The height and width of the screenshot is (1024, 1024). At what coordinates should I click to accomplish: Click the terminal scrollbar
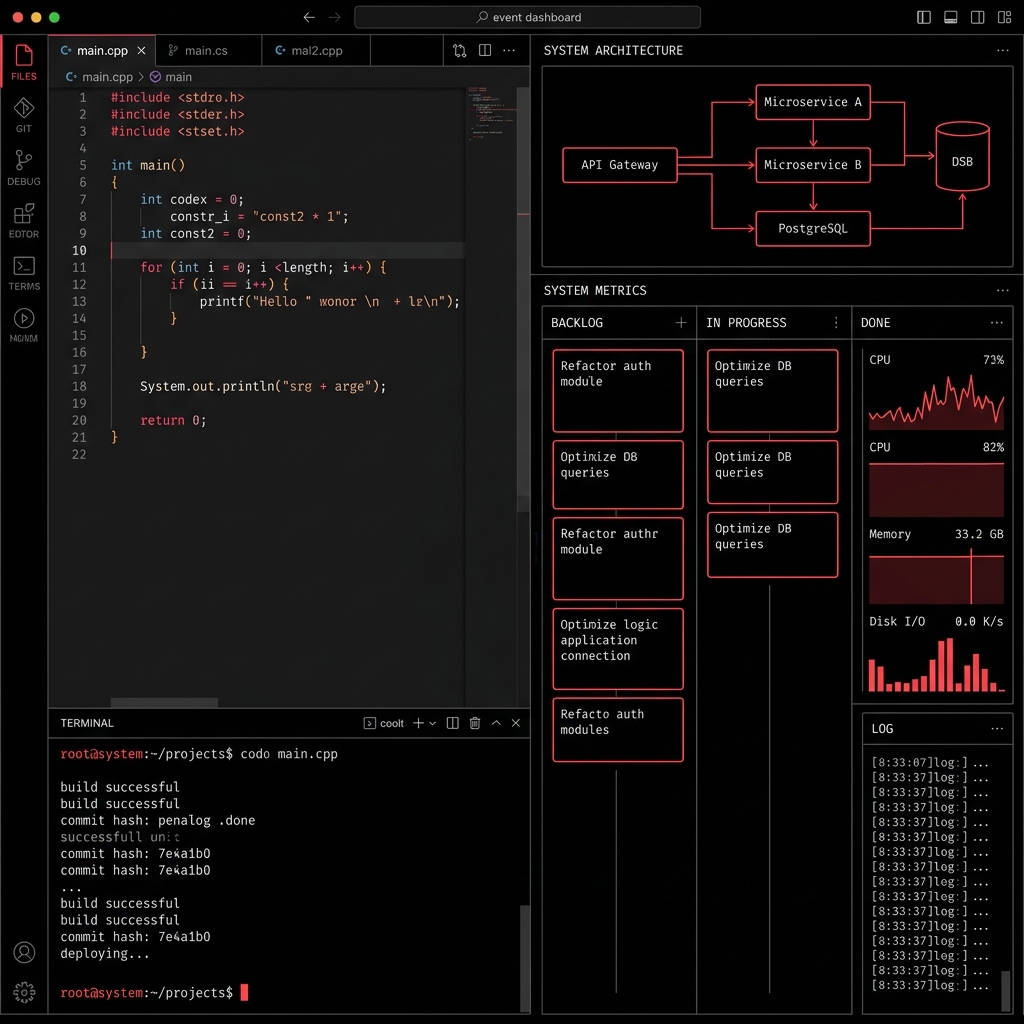[x=524, y=958]
